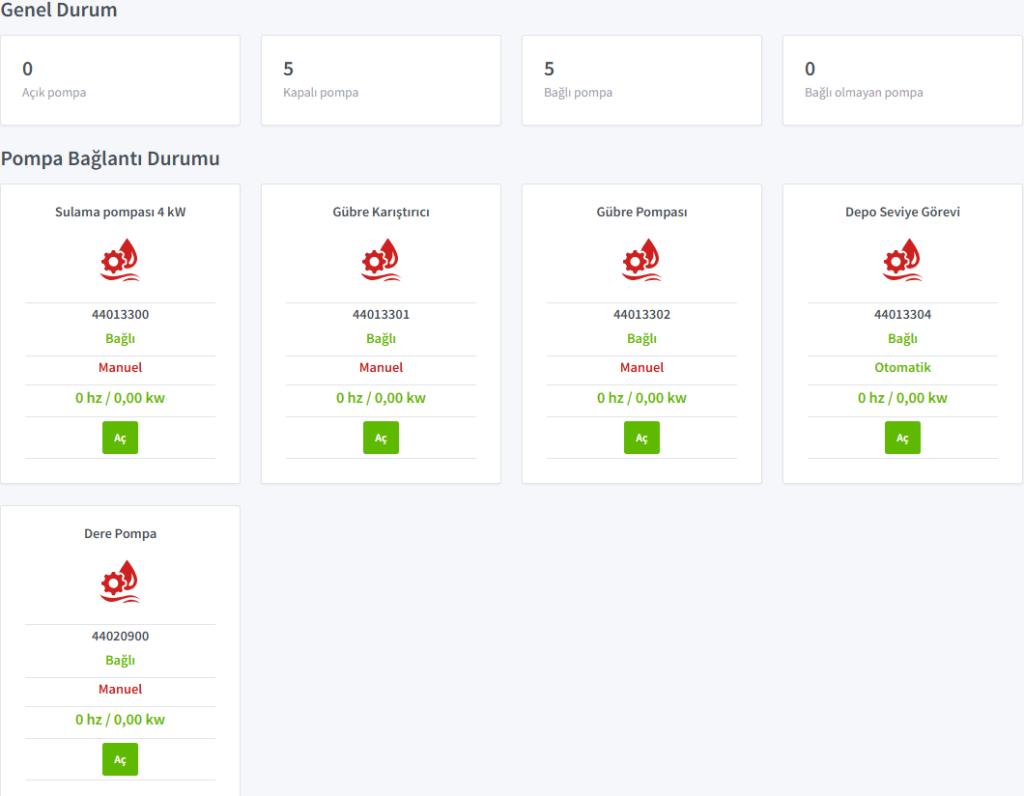Click the Sulama pompası 4 kW pump icon
Screen dimensions: 1024x796
click(120, 260)
